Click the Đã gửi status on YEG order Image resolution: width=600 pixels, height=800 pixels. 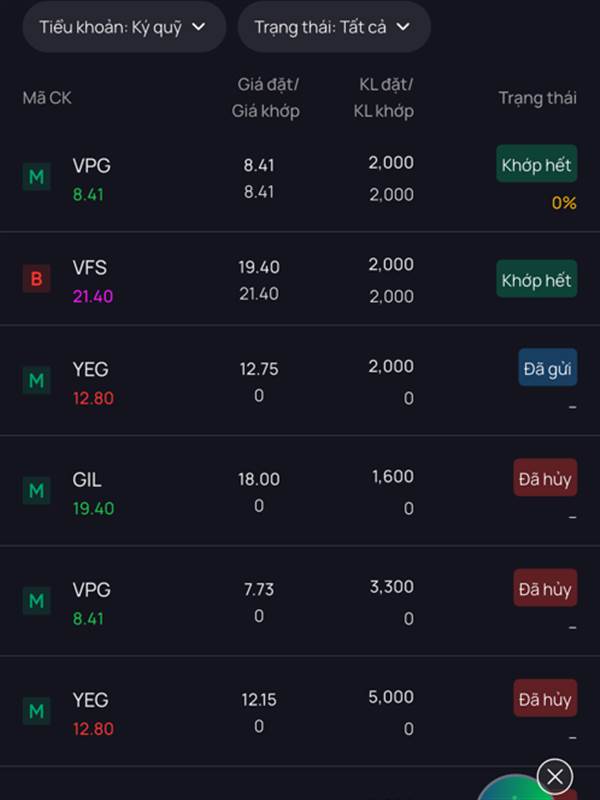pos(547,368)
